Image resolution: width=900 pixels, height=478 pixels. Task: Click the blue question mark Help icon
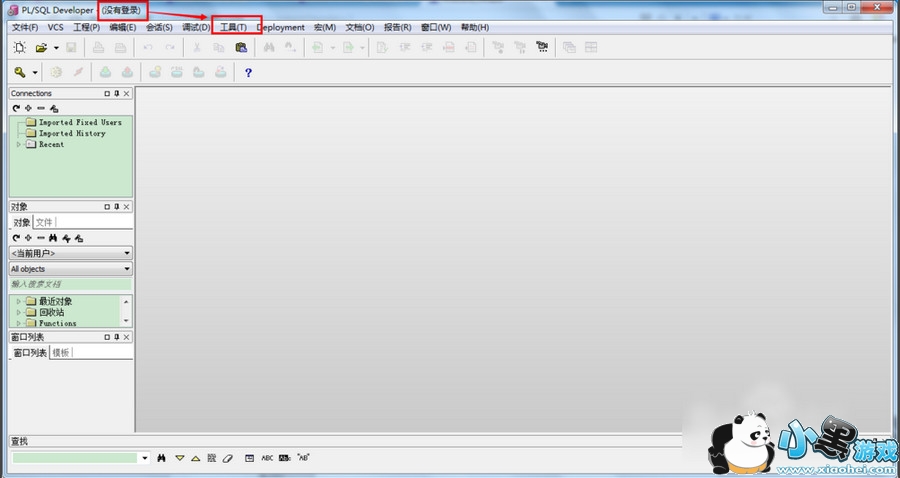point(248,72)
